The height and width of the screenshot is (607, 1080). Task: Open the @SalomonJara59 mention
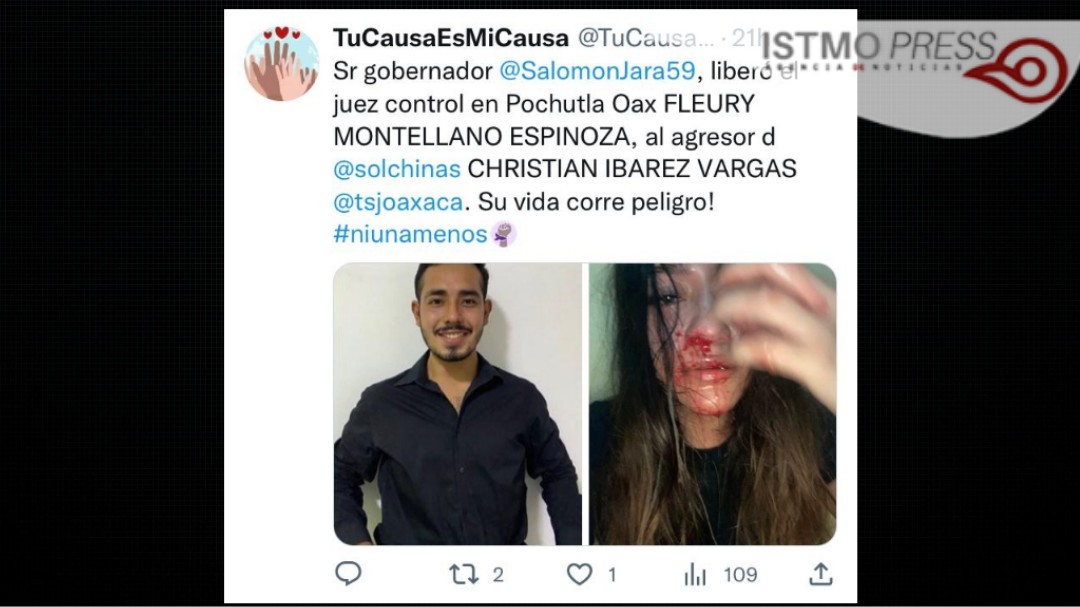[x=597, y=71]
